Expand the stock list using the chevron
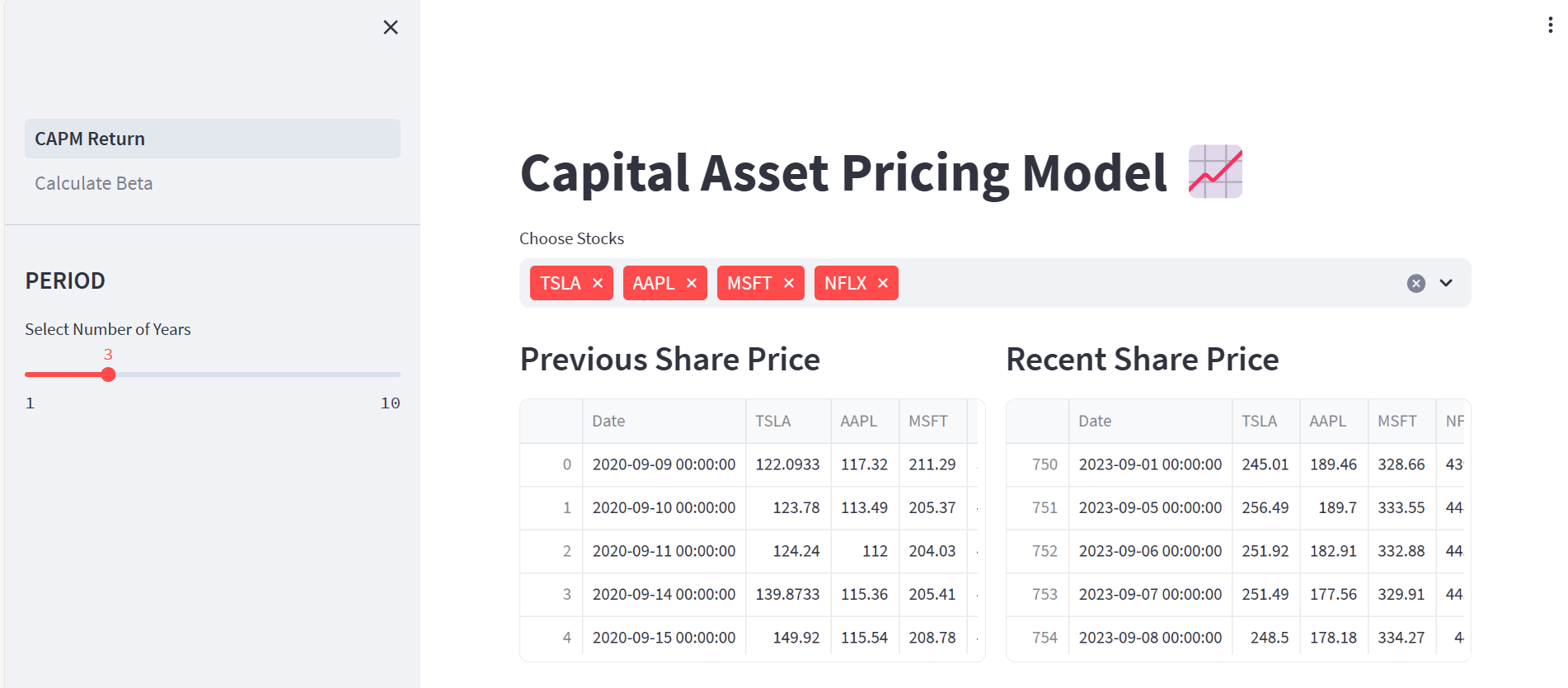The width and height of the screenshot is (1568, 688). click(x=1445, y=283)
